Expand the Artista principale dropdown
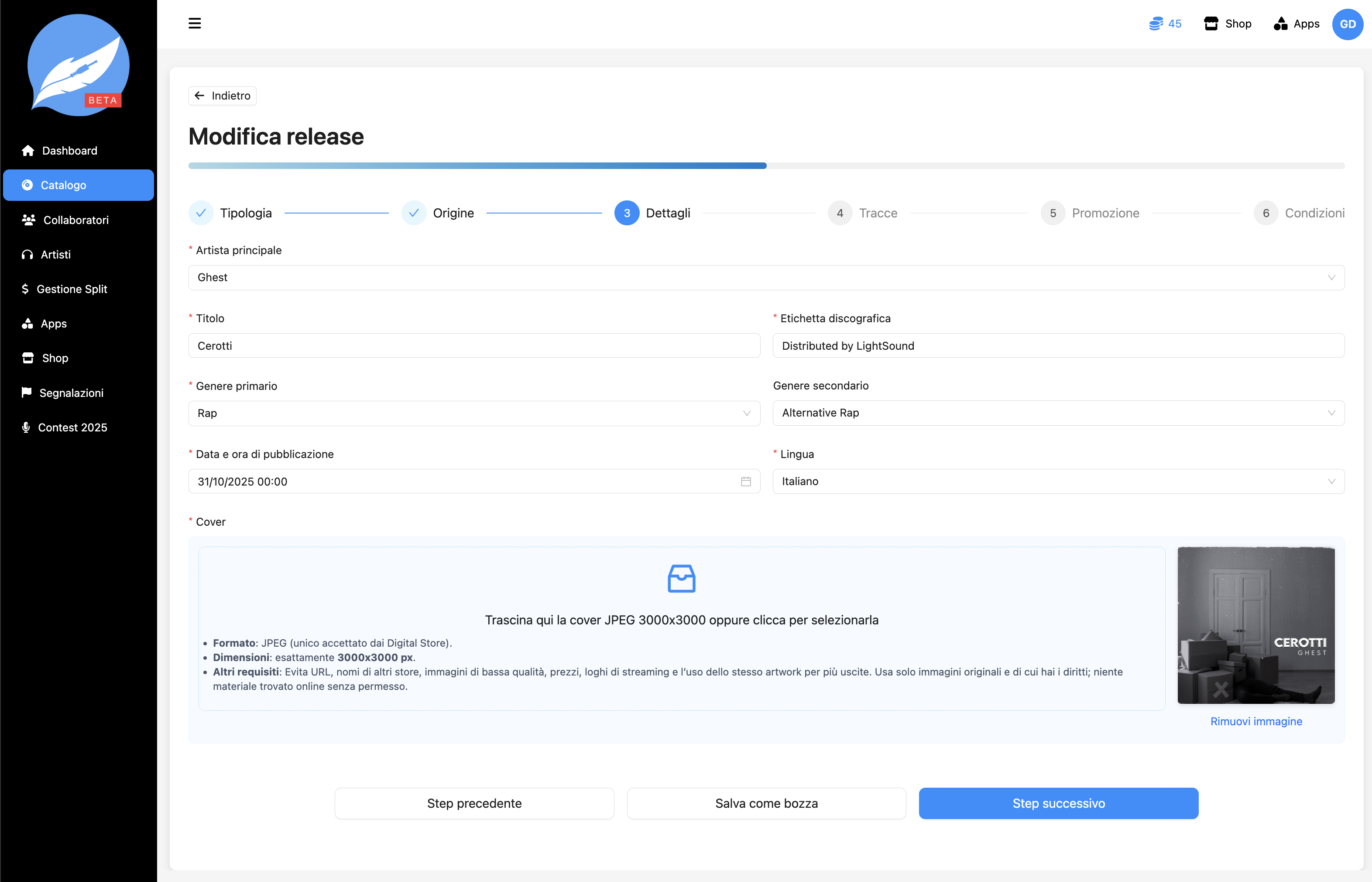Image resolution: width=1372 pixels, height=882 pixels. pyautogui.click(x=766, y=278)
